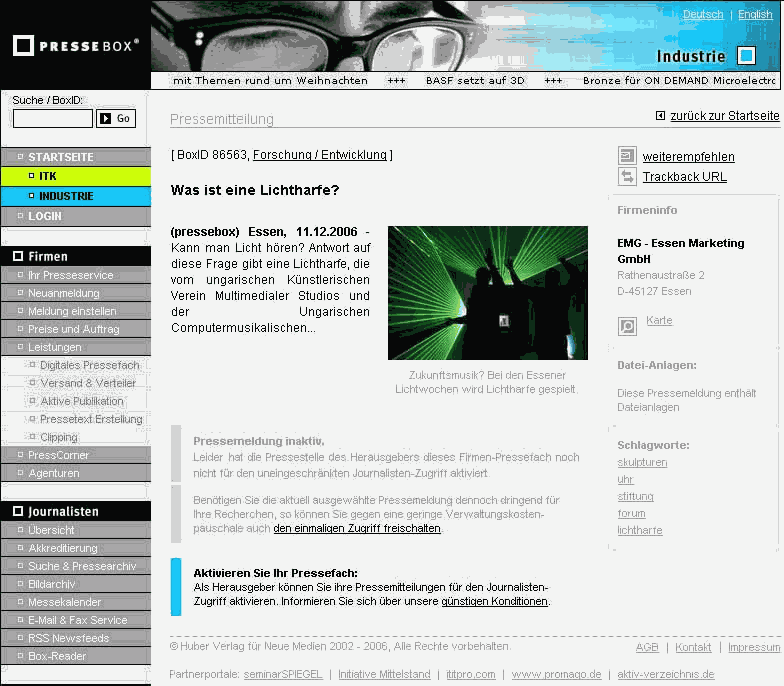Click the Karte magnifier icon

pos(627,326)
